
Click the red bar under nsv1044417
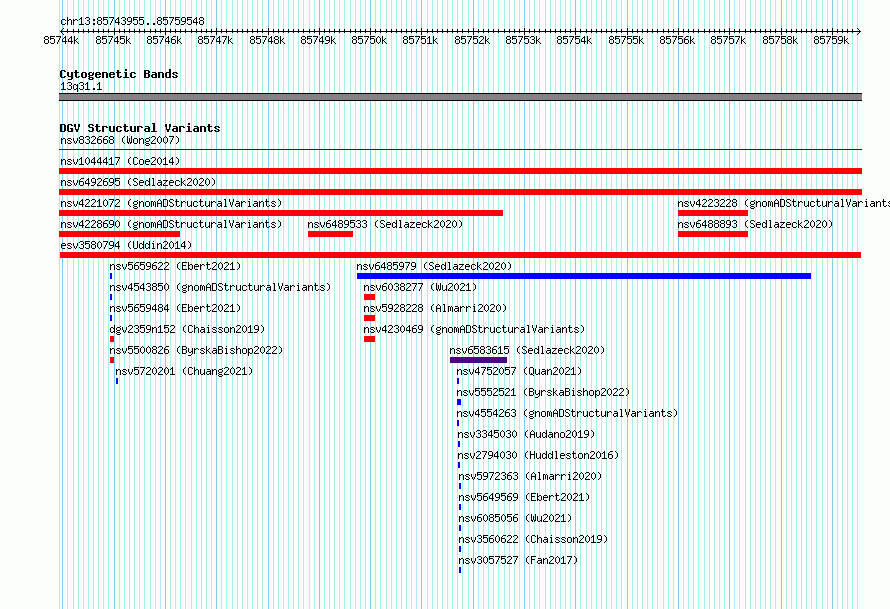click(x=460, y=171)
